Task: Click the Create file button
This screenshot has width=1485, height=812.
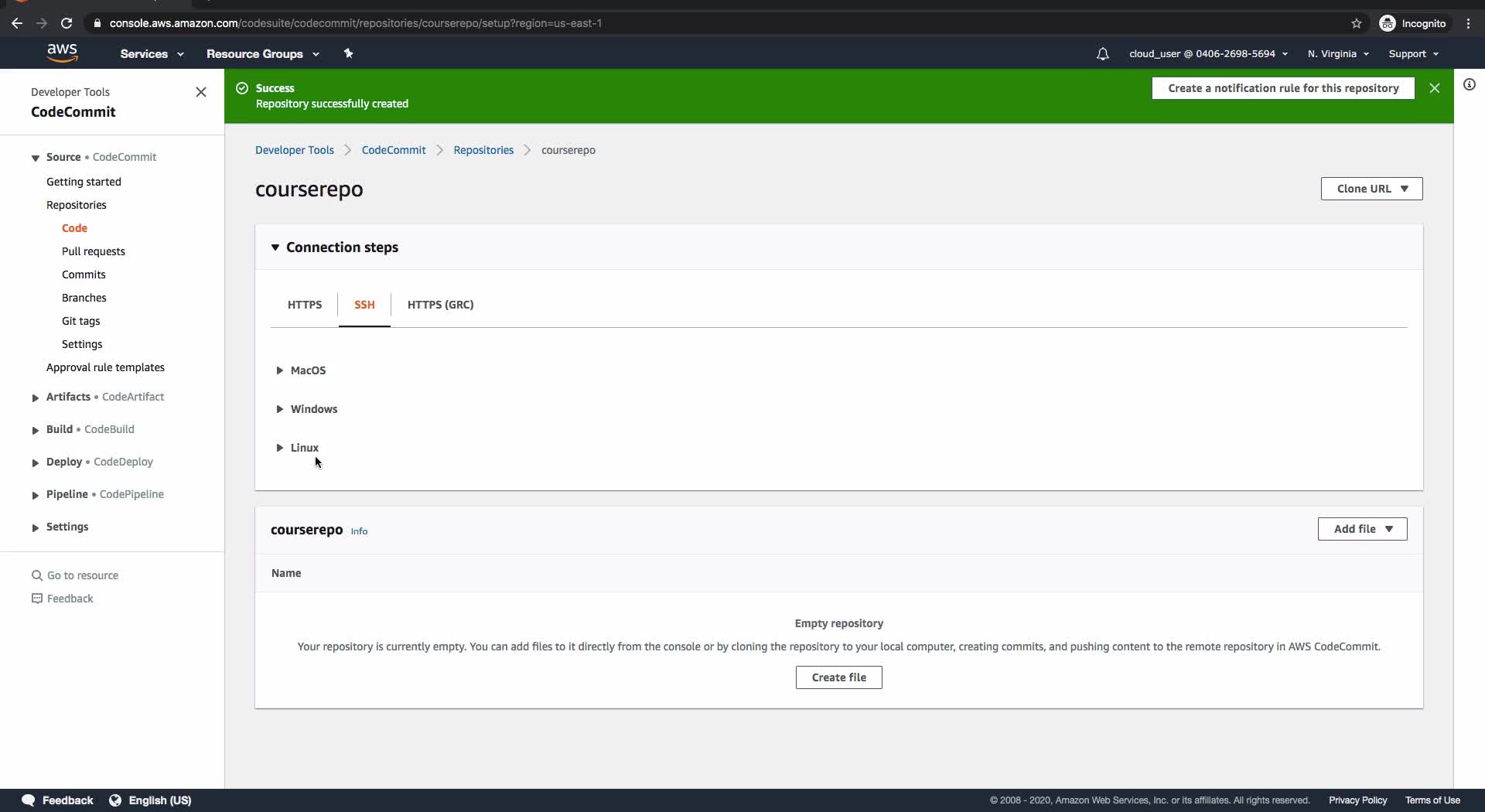Action: 839,677
